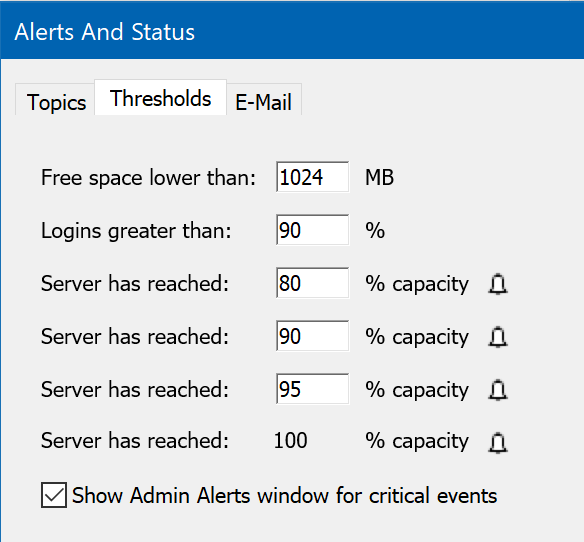Toggle the Show Admin Alerts window checkbox
584x542 pixels.
pos(54,495)
